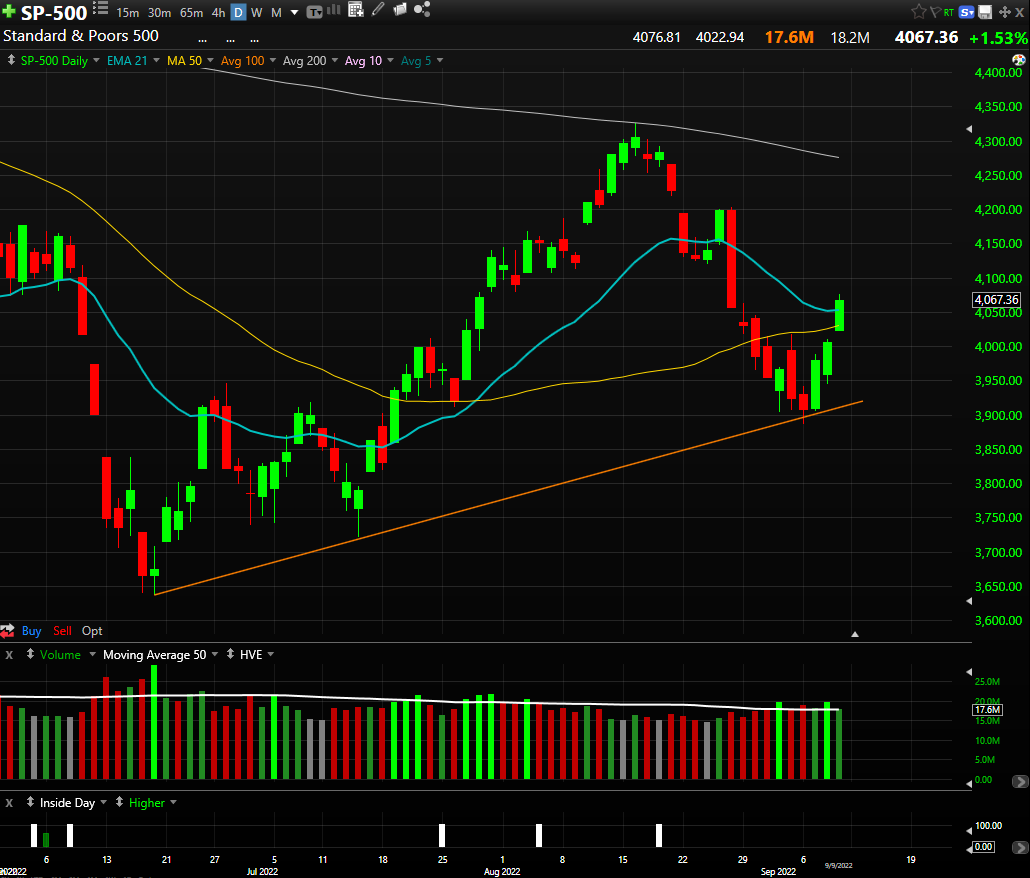This screenshot has height=878, width=1030.
Task: Select the W weekly timeframe
Action: pyautogui.click(x=257, y=12)
